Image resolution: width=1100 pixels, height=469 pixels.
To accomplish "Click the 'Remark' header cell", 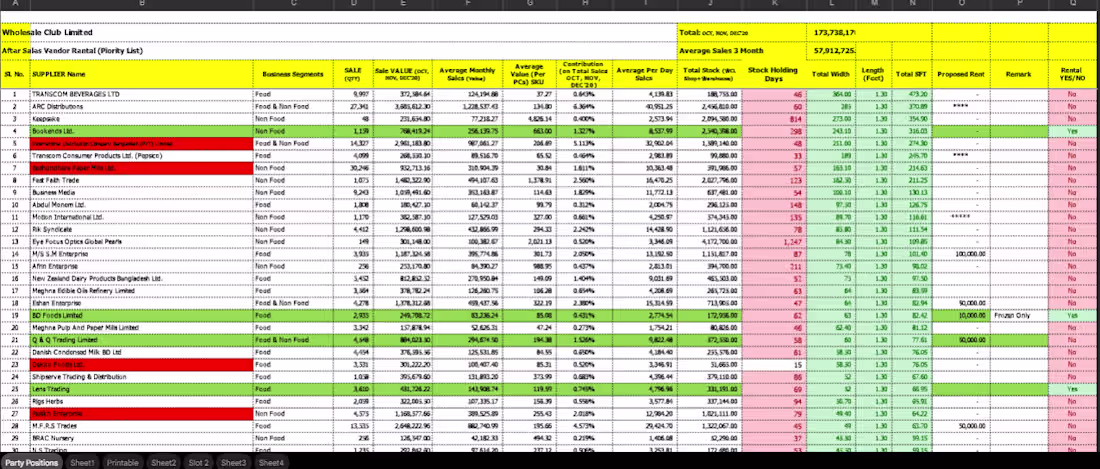I will pos(1019,74).
